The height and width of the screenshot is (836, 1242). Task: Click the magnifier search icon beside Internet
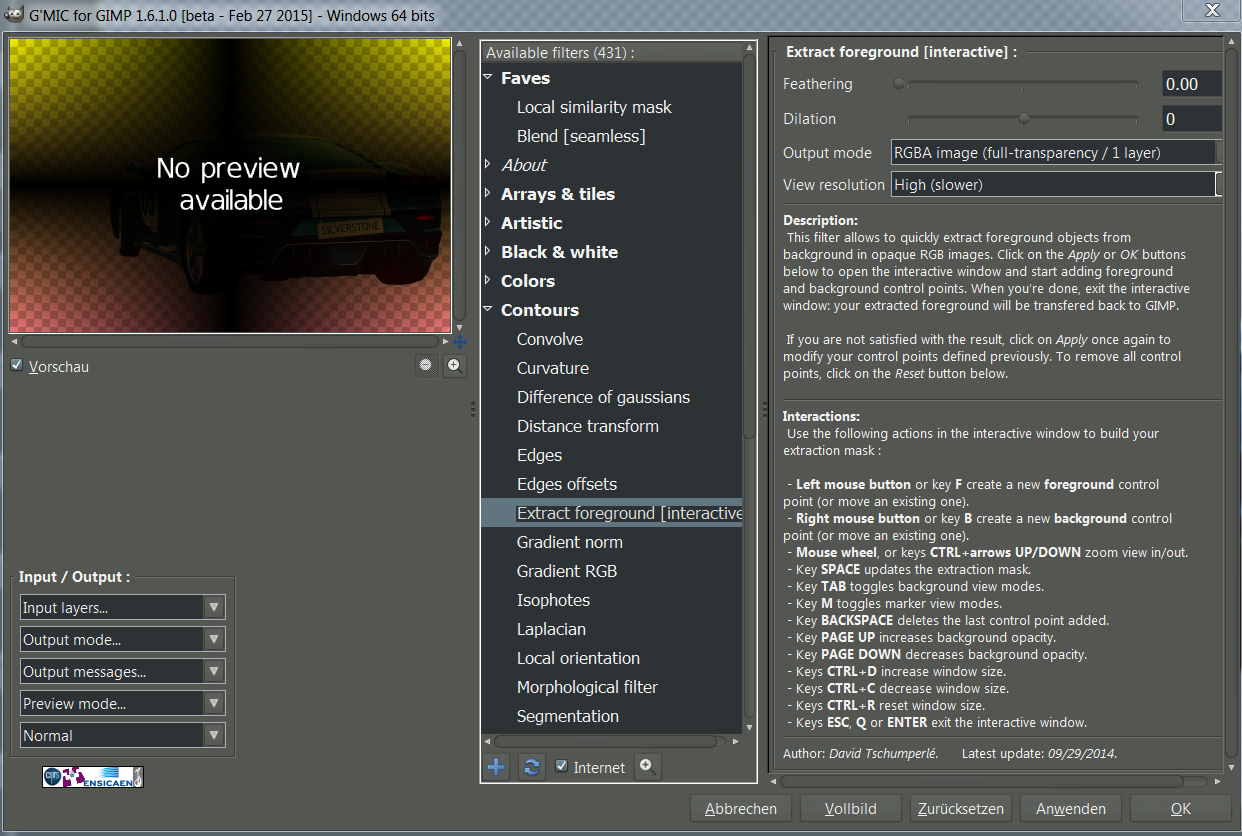(x=648, y=767)
